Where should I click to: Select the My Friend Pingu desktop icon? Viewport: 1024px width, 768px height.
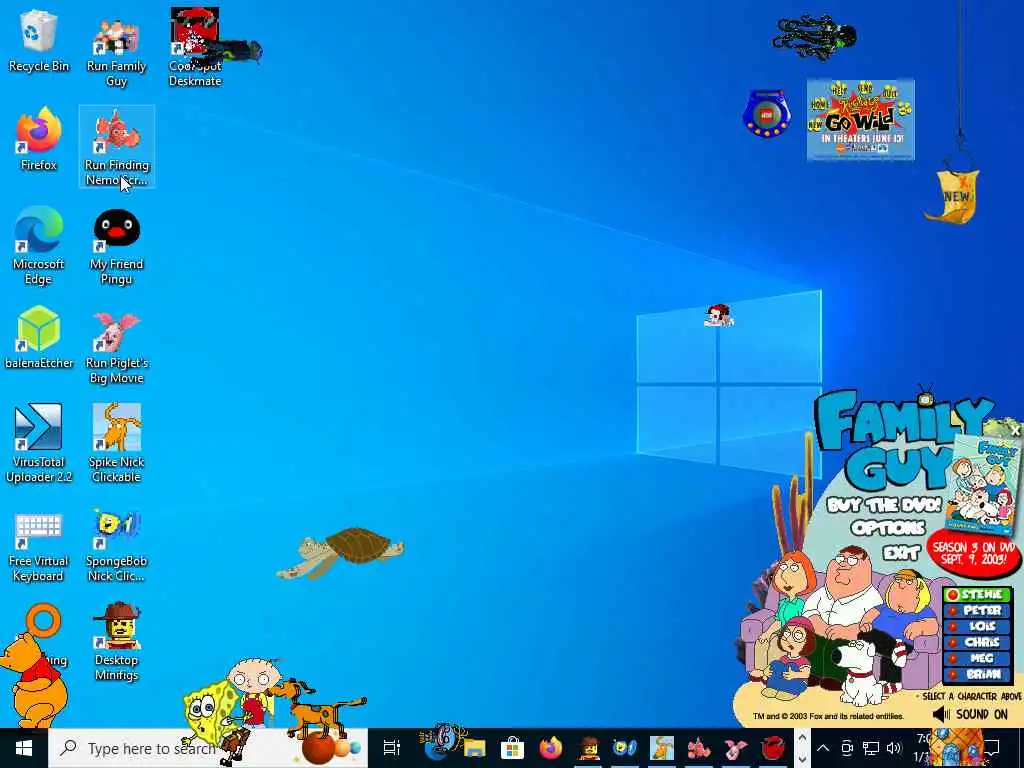pos(116,246)
